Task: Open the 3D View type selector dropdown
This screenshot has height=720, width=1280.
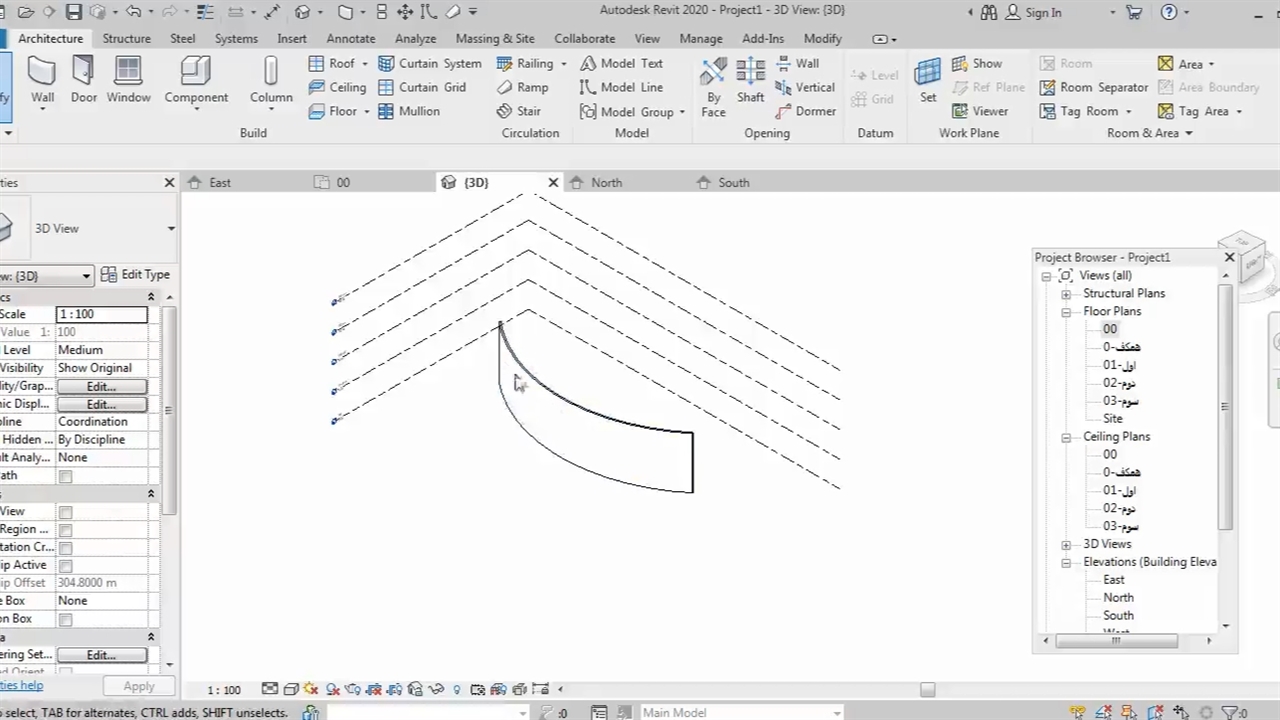Action: coord(170,229)
